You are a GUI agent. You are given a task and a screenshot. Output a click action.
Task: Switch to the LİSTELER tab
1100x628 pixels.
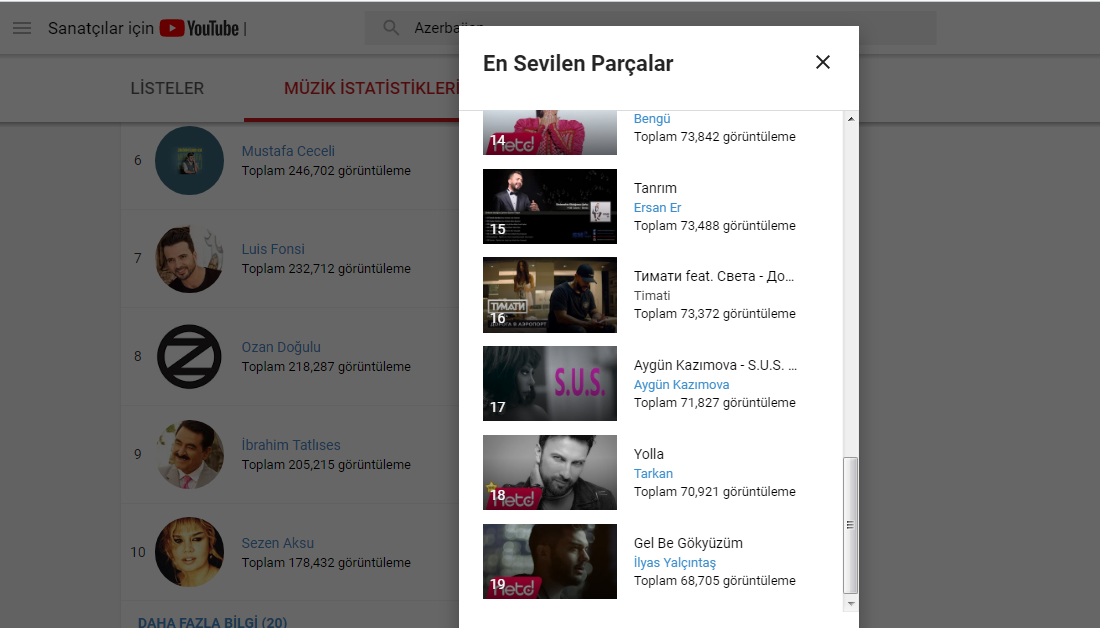click(167, 88)
